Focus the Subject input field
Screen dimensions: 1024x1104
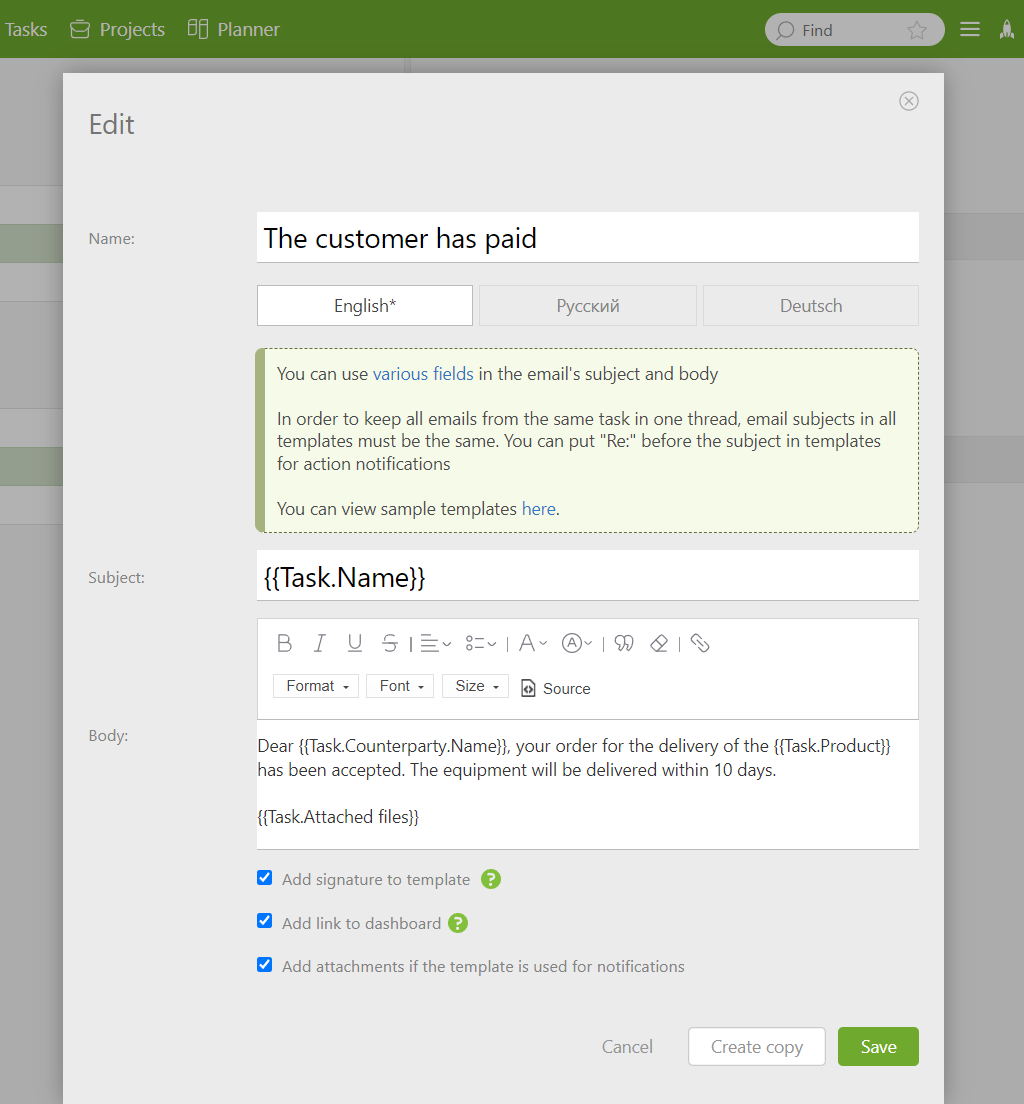pos(587,577)
